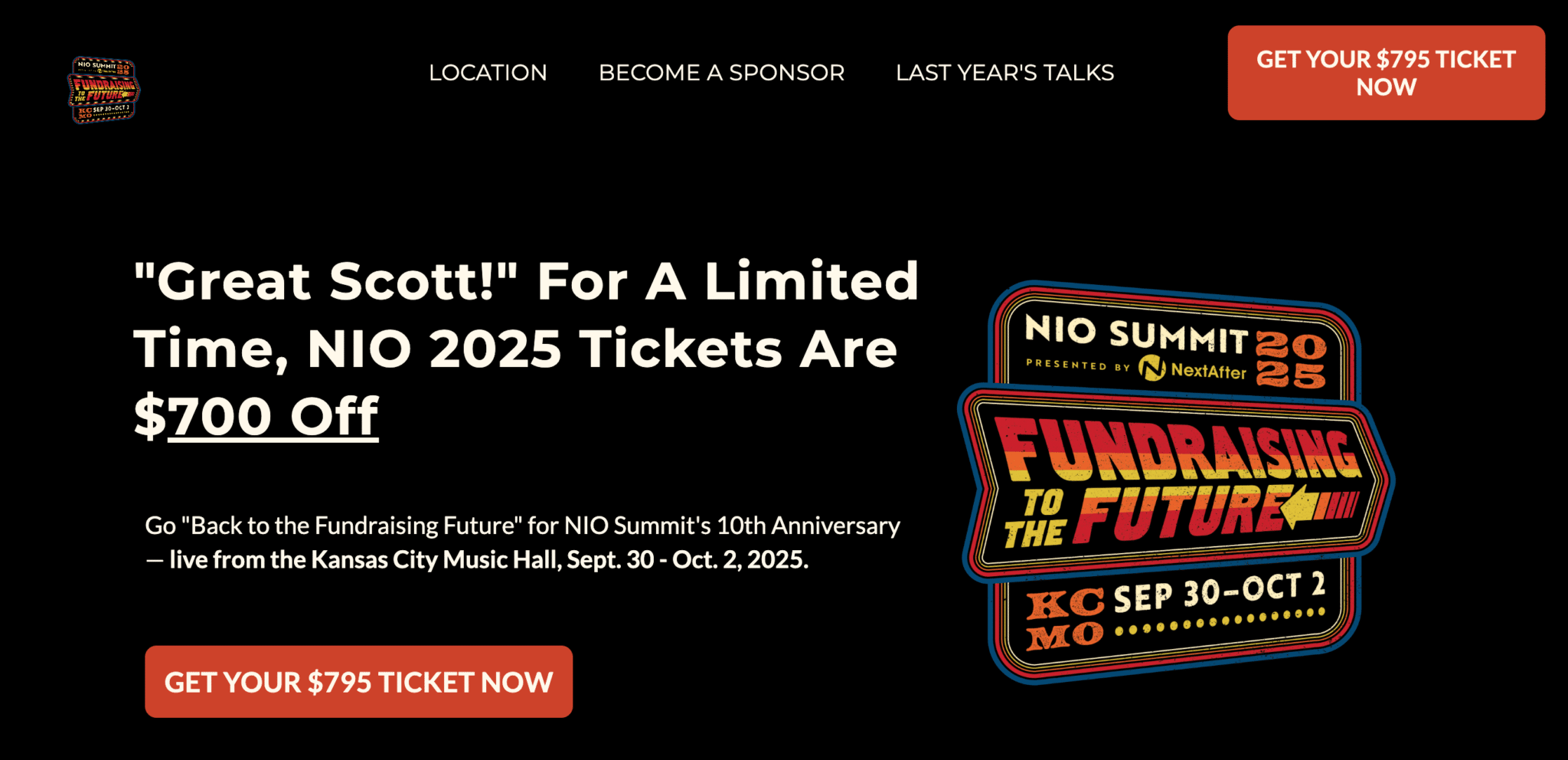Open the LOCATION navigation item
Screen dimensions: 1568x760
488,73
